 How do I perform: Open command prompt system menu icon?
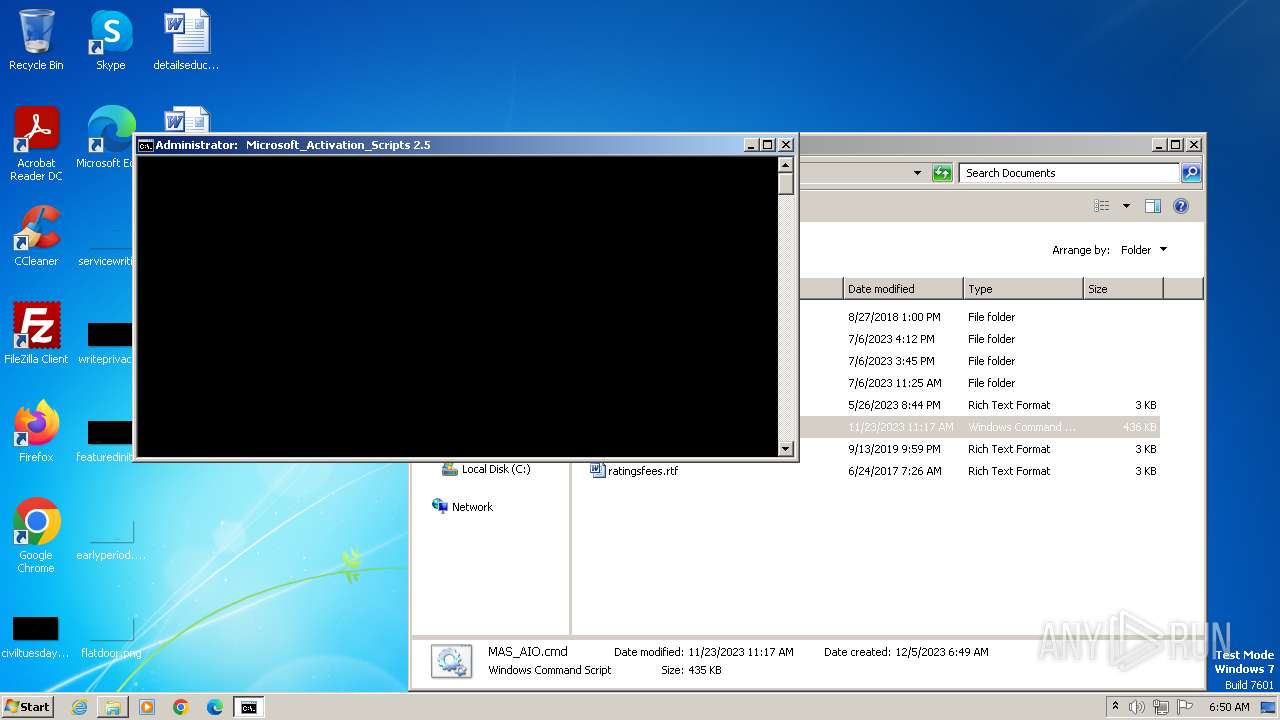[x=145, y=145]
